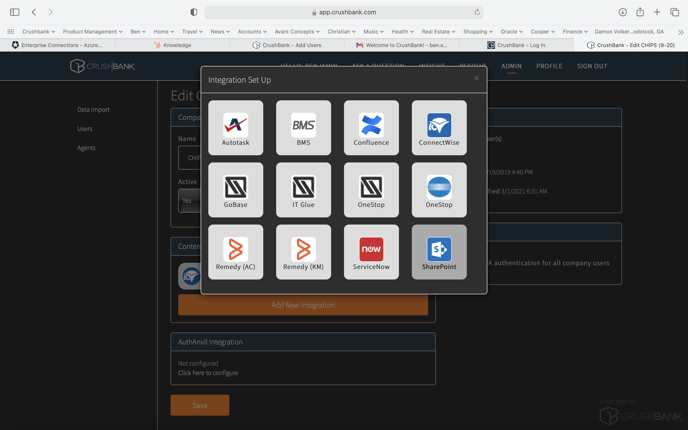Reload the page with refresh icon
This screenshot has width=688, height=430.
(477, 12)
